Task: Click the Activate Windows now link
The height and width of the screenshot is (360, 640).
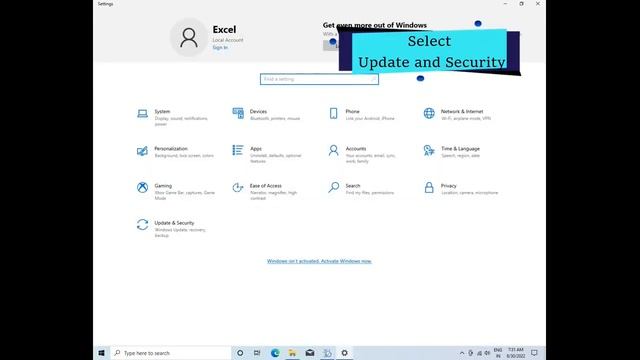Action: (x=319, y=261)
